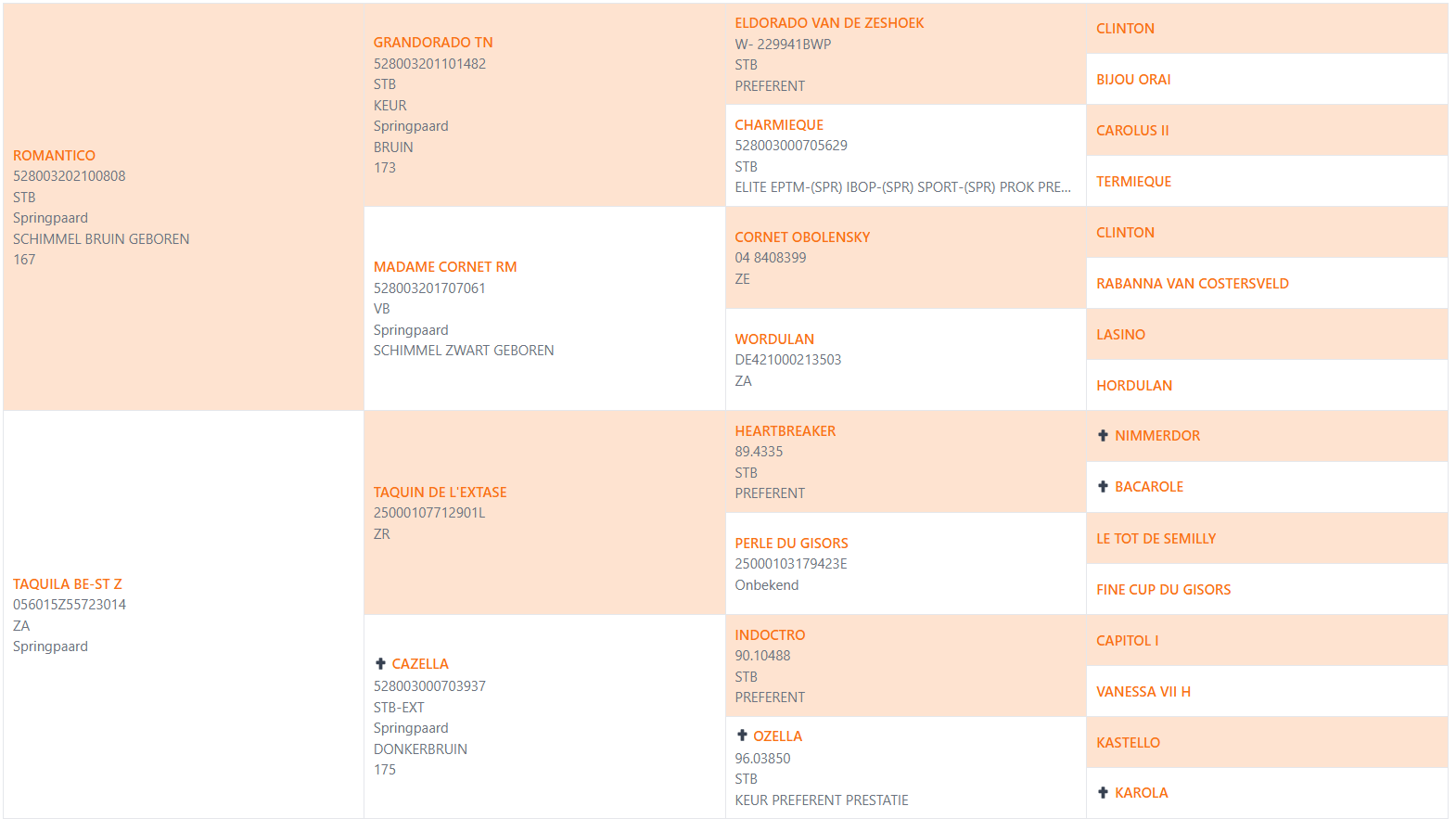Open the INDOCTRO stallion link
Screen dimensions: 1456x819
tap(770, 634)
